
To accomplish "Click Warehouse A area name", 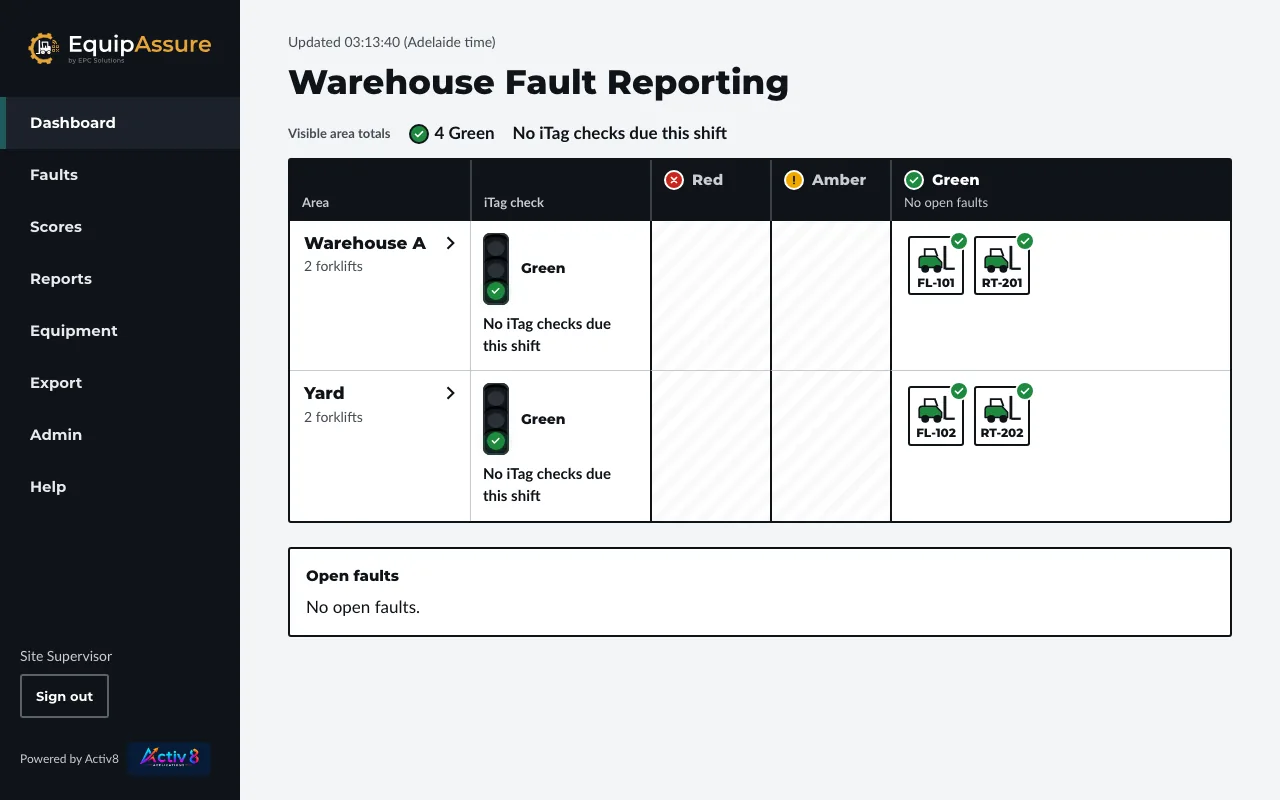I will 365,243.
